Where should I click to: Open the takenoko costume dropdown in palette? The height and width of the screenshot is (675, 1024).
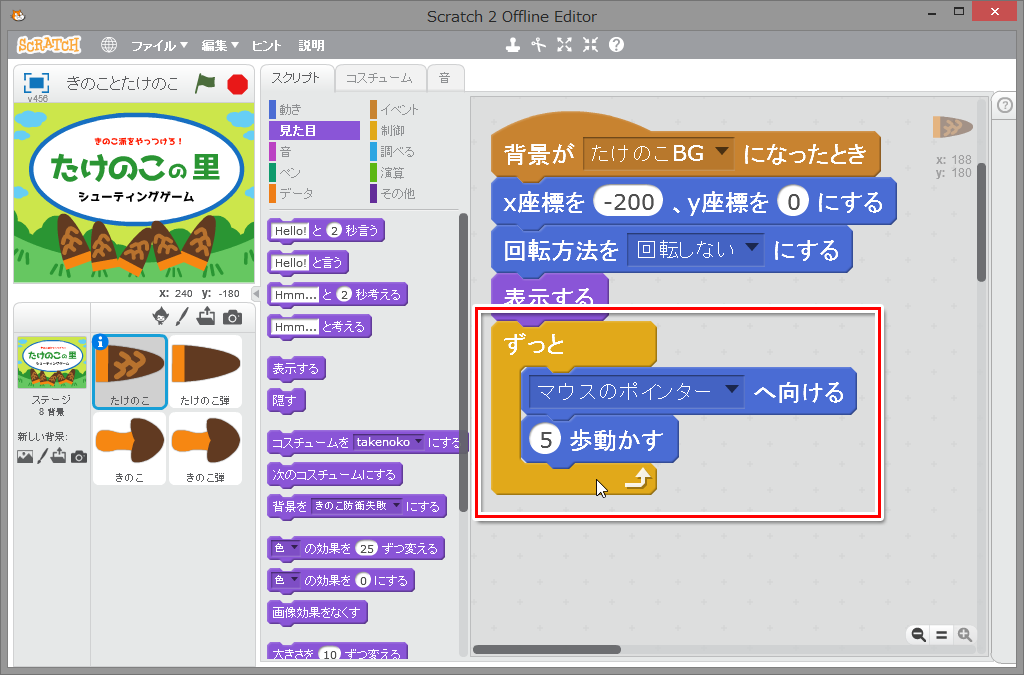tap(389, 442)
